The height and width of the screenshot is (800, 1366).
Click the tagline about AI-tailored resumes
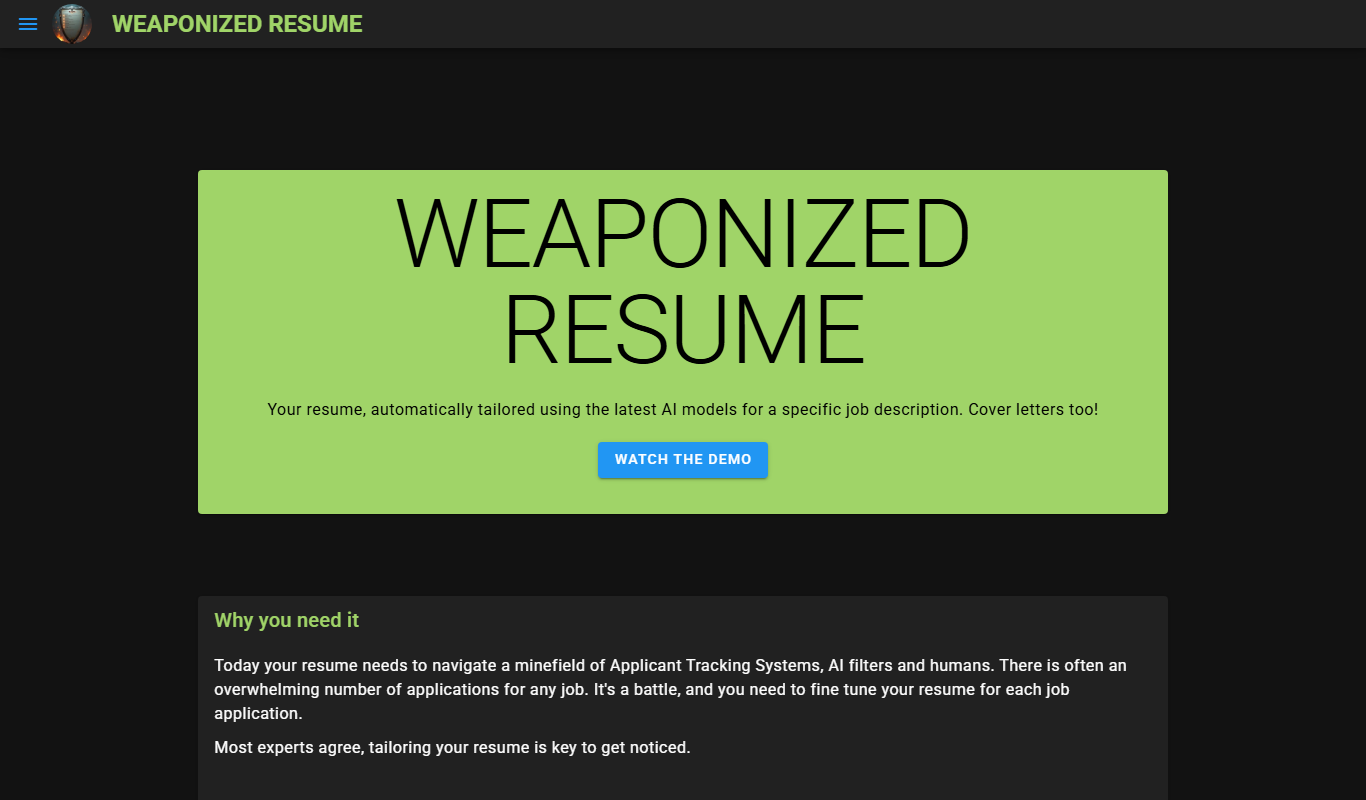tap(683, 410)
